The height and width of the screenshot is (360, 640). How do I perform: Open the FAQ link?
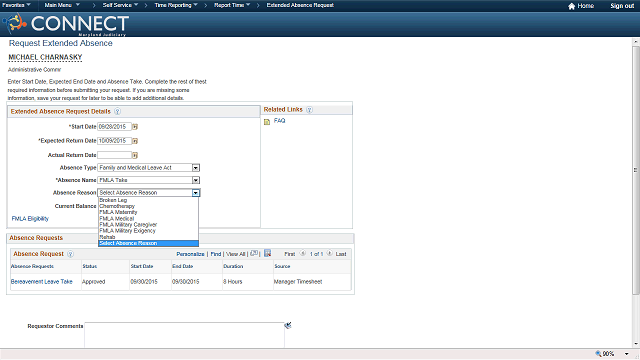pos(280,121)
